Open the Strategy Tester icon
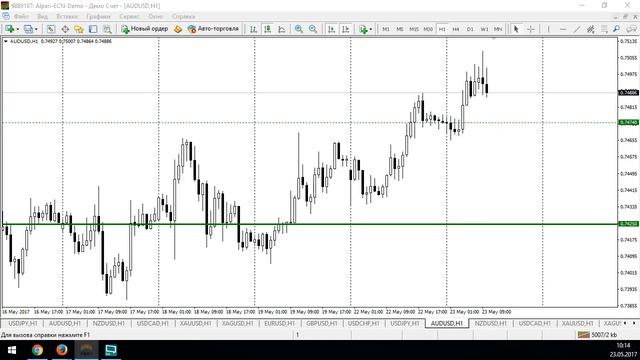Viewport: 640px width, 360px height. 107,29
